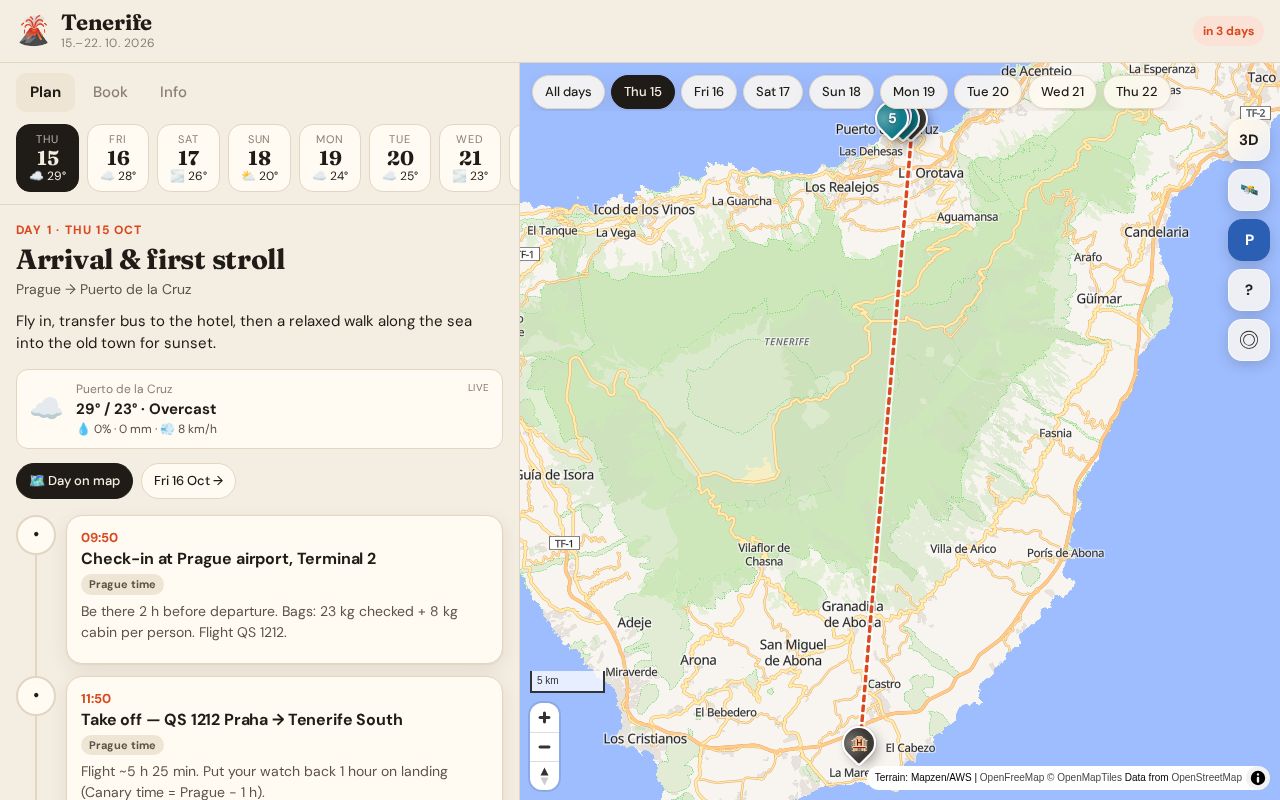The image size is (1280, 800).
Task: Click the volcano logo icon next to Tenerife
Action: coord(34,30)
